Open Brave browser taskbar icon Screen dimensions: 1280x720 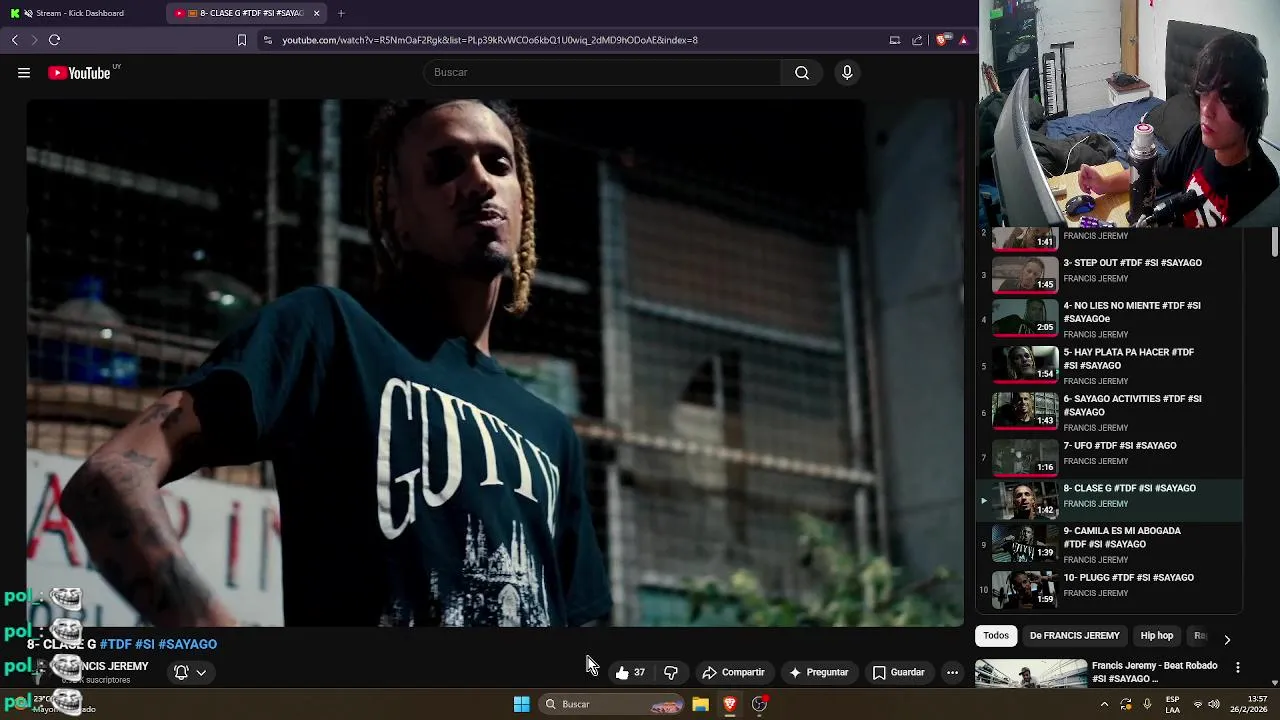click(730, 704)
